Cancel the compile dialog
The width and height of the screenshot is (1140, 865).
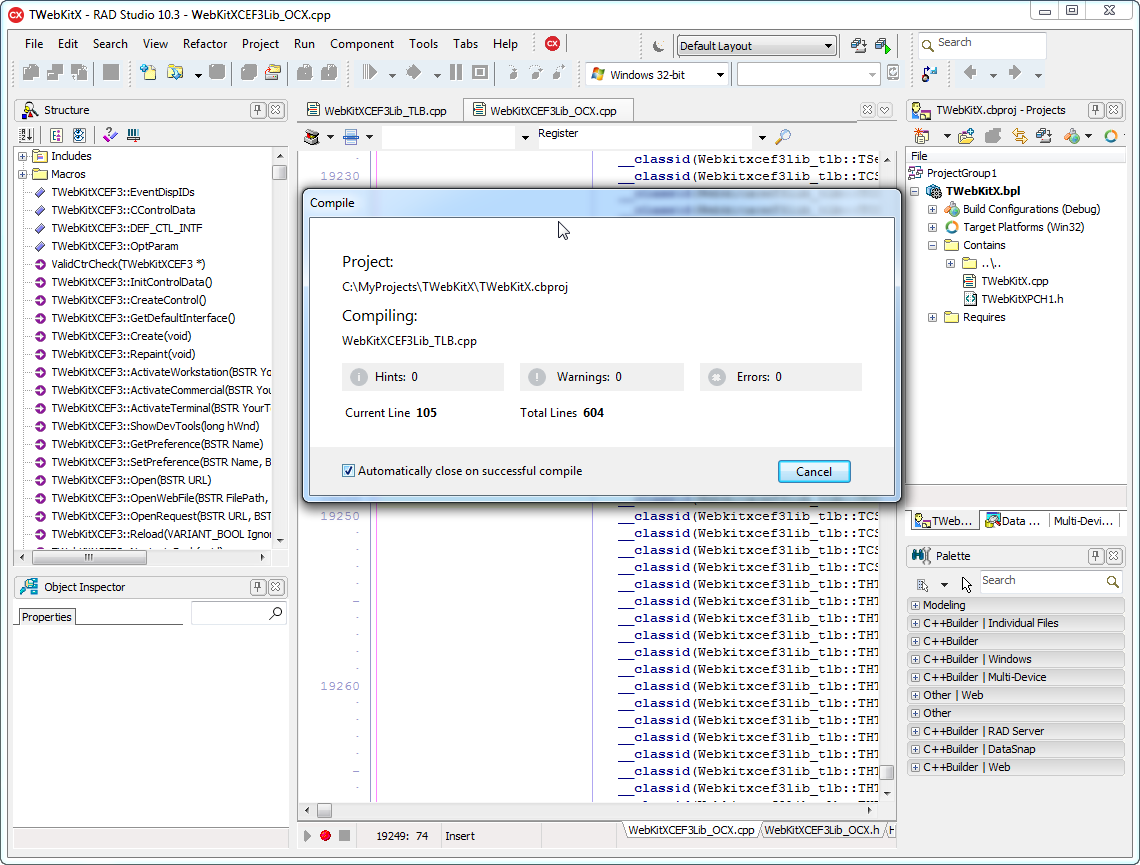pyautogui.click(x=814, y=472)
